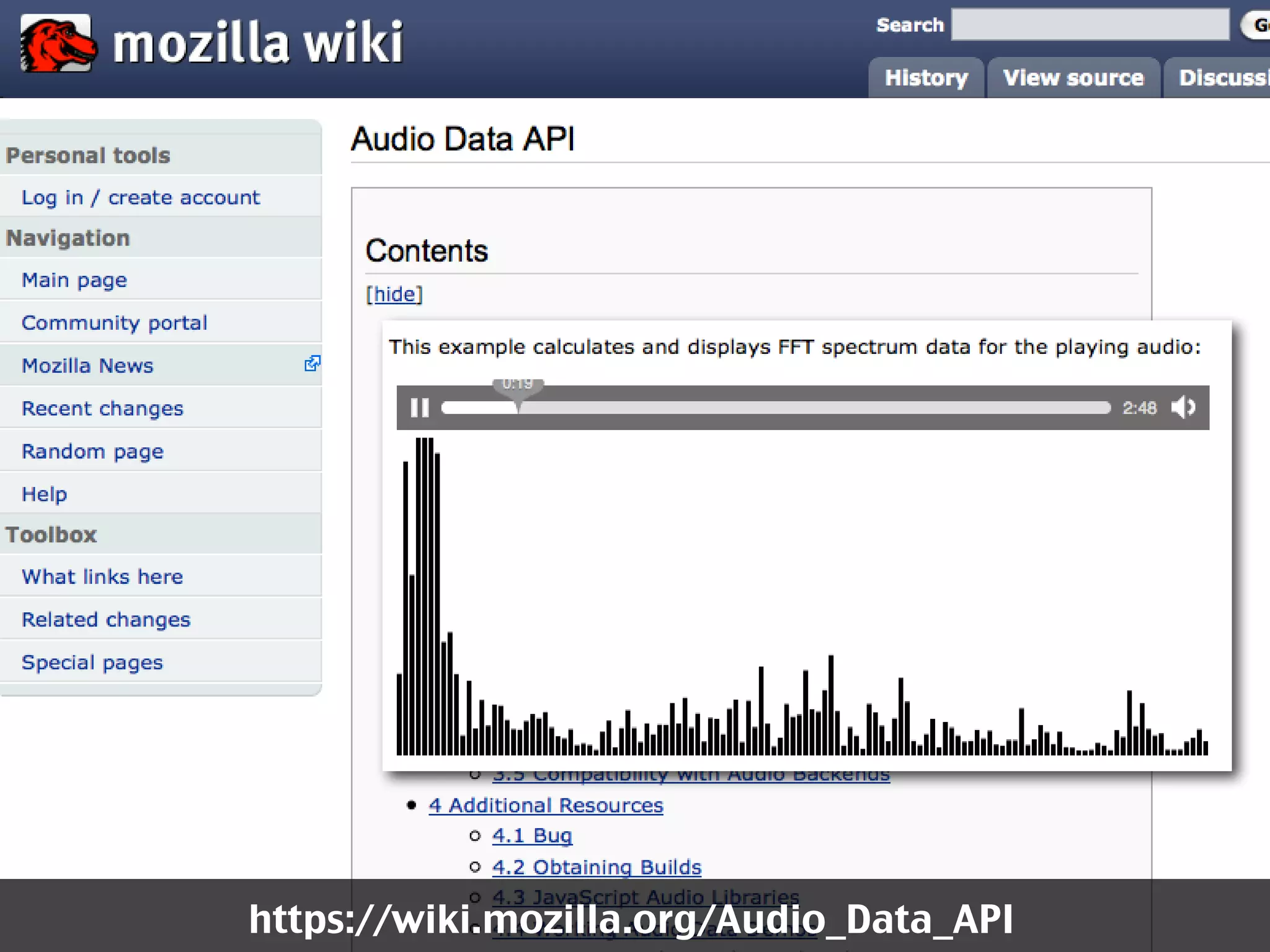Viewport: 1270px width, 952px height.
Task: Jump to 4.2 Obtaining Builds section
Action: point(597,866)
